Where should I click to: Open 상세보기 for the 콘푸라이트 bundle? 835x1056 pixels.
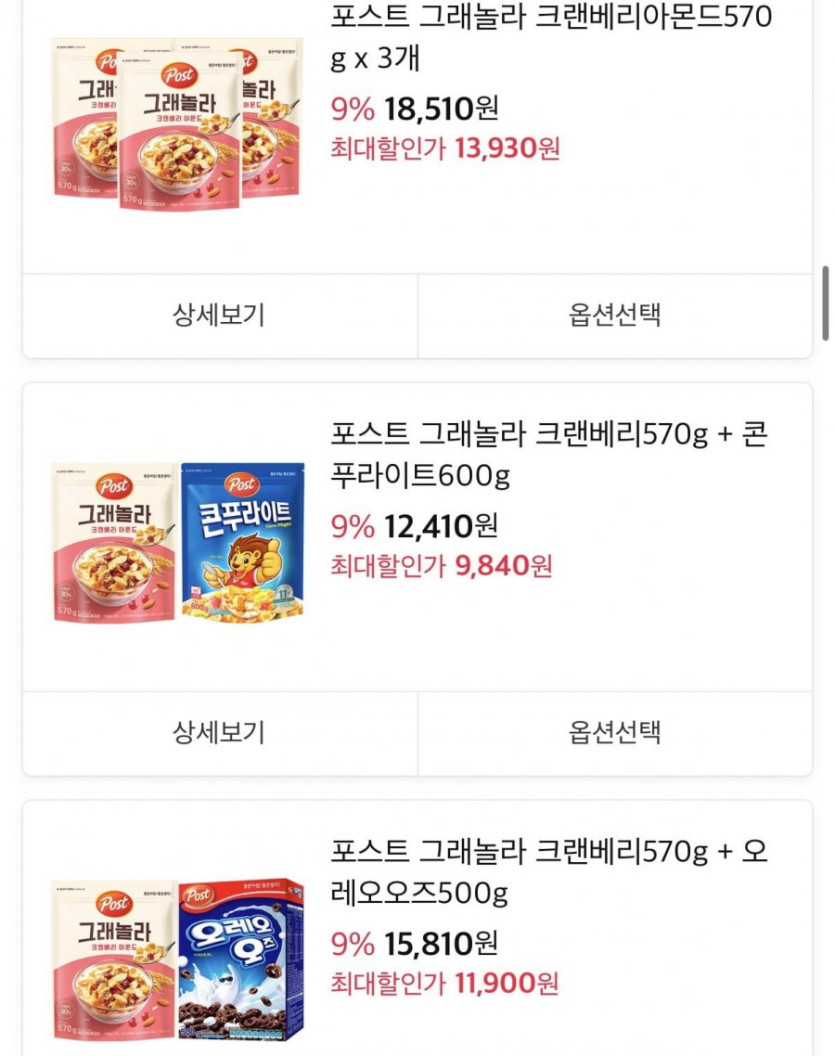[219, 733]
